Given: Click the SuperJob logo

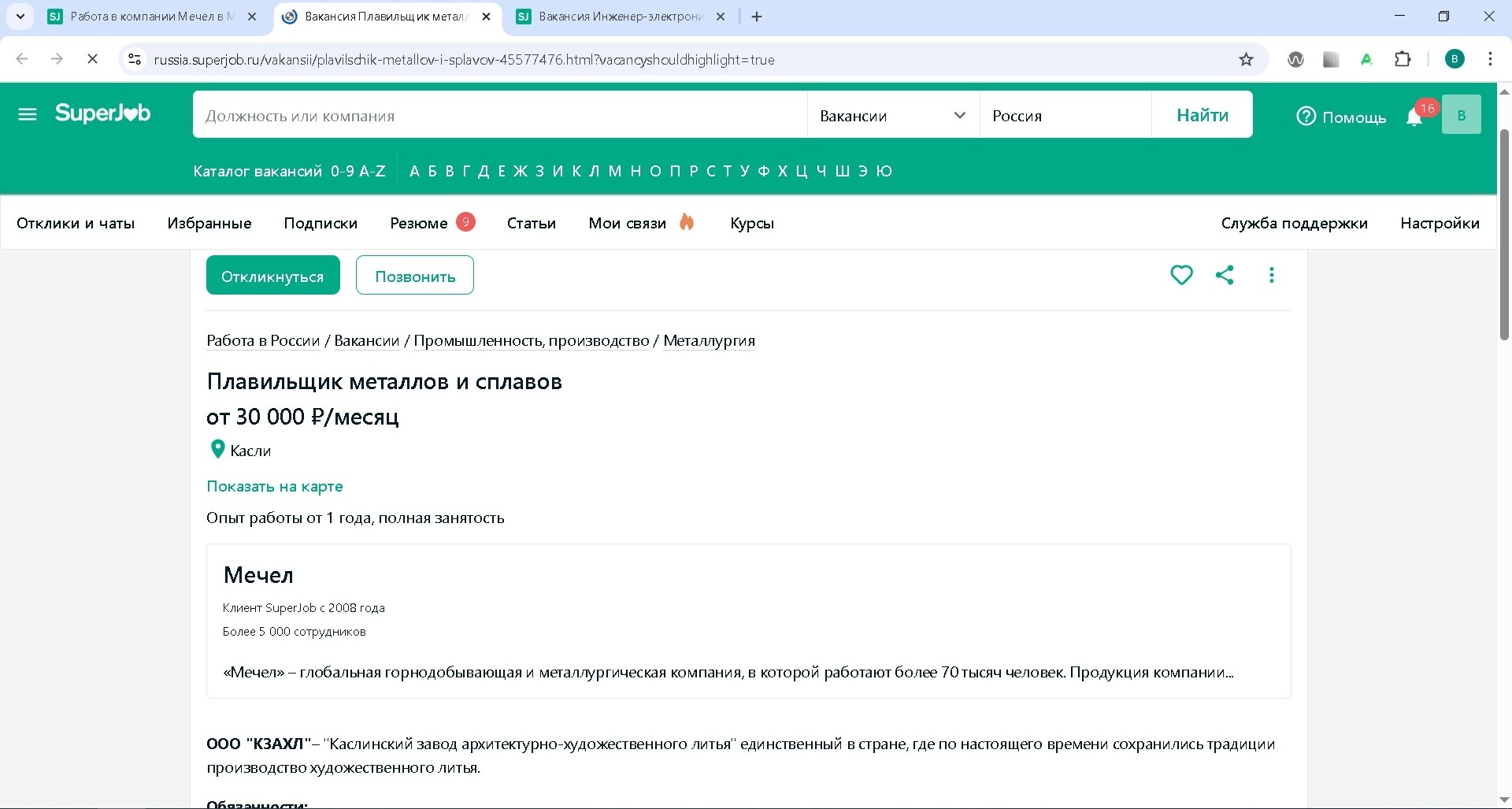Looking at the screenshot, I should coord(102,114).
